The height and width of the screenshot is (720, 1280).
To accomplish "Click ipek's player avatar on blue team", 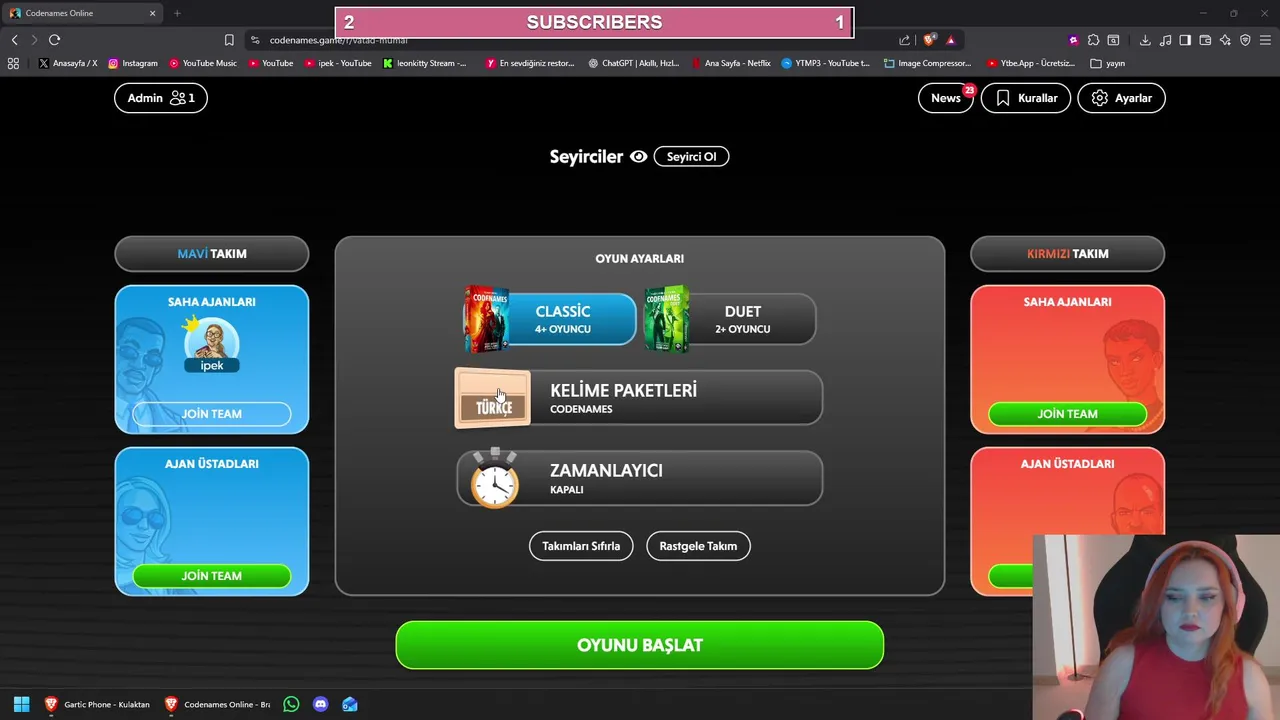I will [x=212, y=342].
